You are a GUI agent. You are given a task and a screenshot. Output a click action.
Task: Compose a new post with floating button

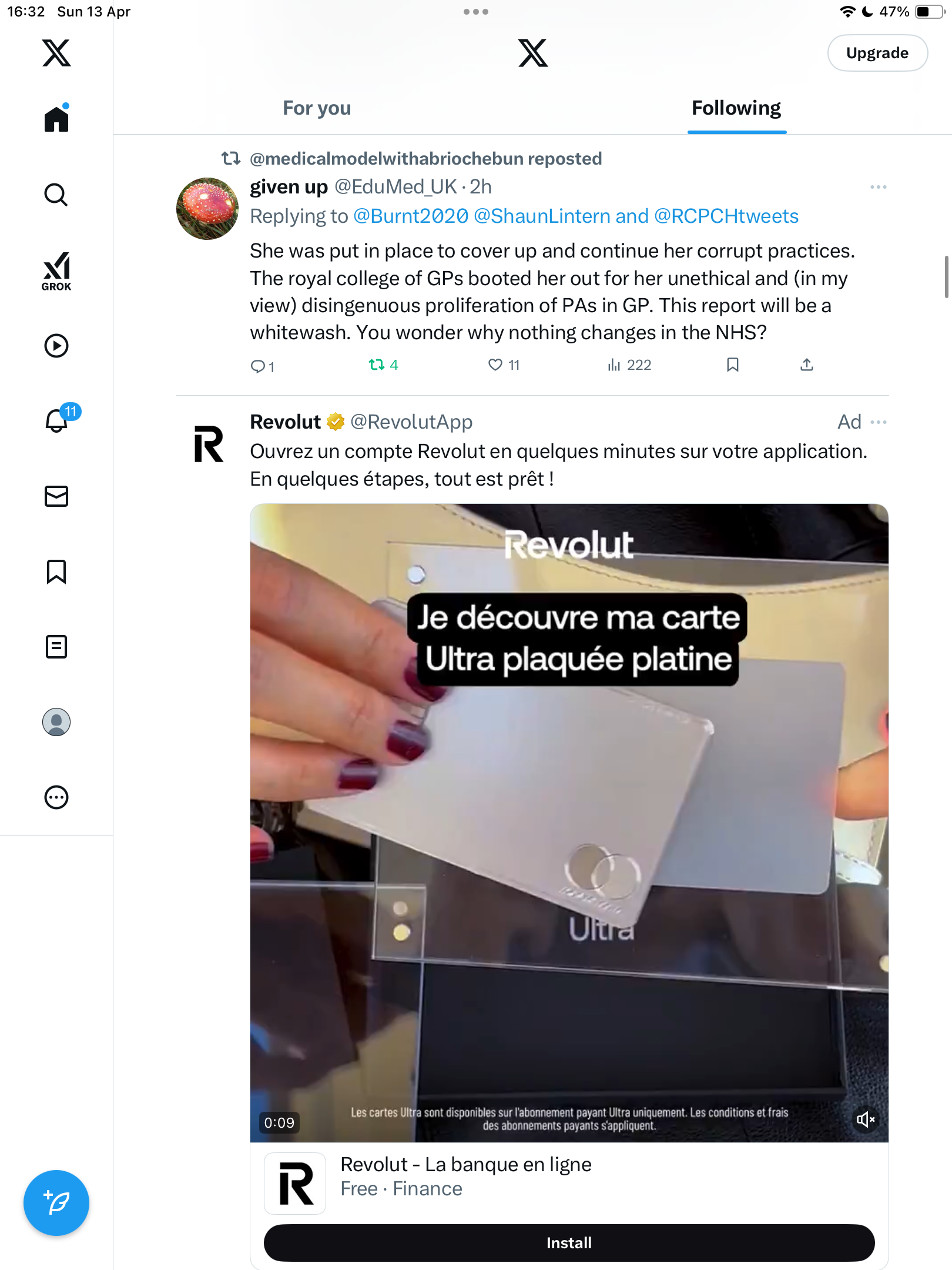tap(56, 1203)
